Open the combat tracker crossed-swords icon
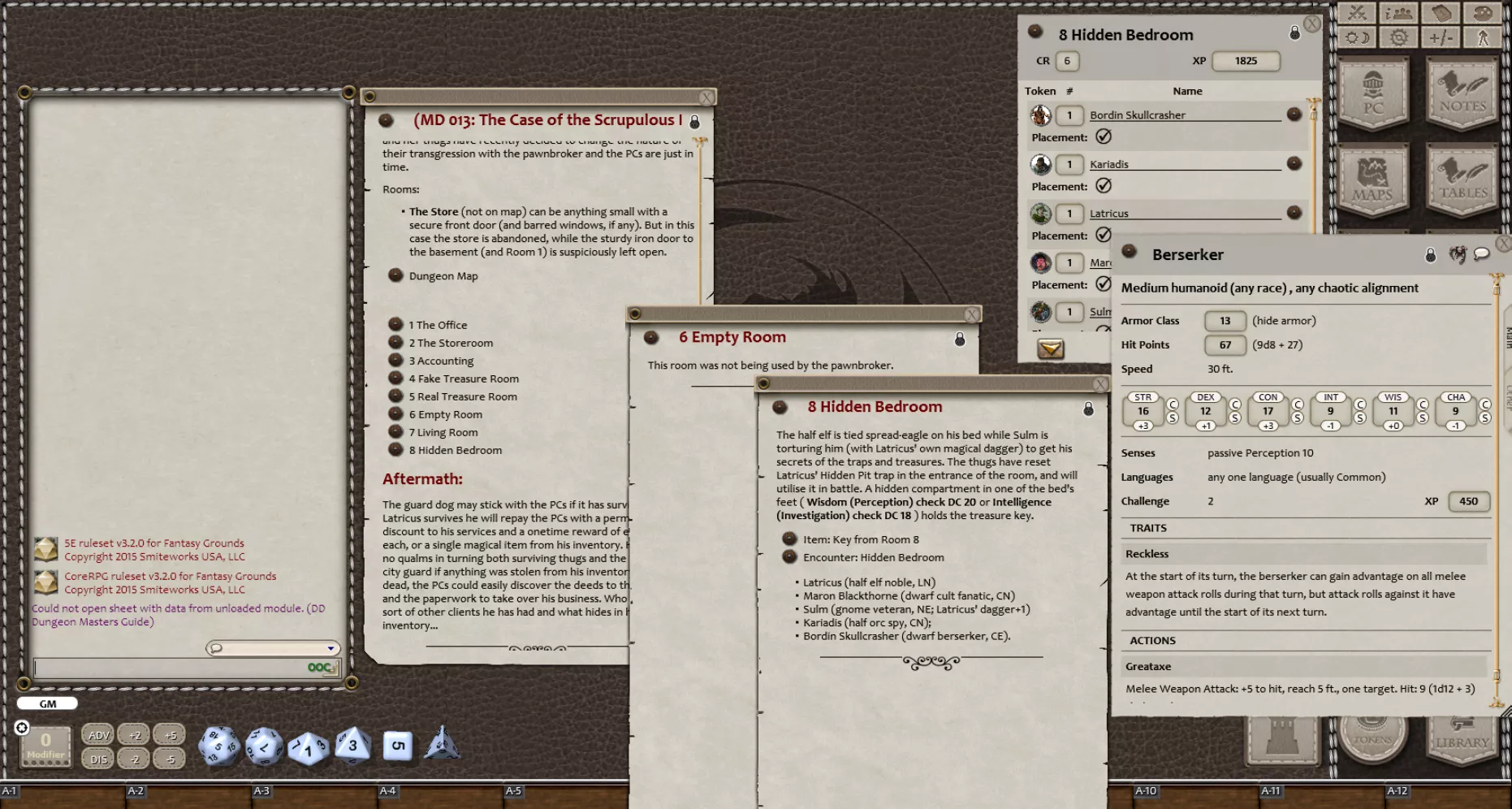The image size is (1512, 809). click(x=1357, y=13)
